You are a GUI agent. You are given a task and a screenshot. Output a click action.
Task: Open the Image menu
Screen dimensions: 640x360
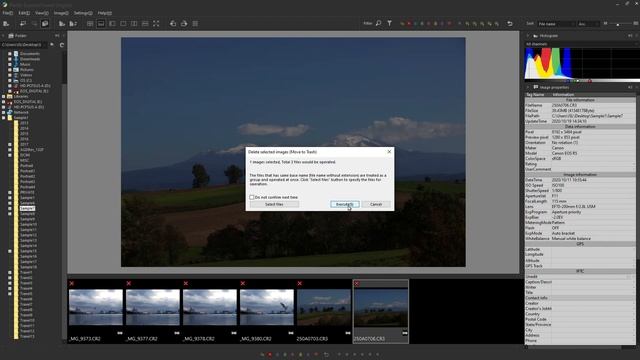coord(61,13)
